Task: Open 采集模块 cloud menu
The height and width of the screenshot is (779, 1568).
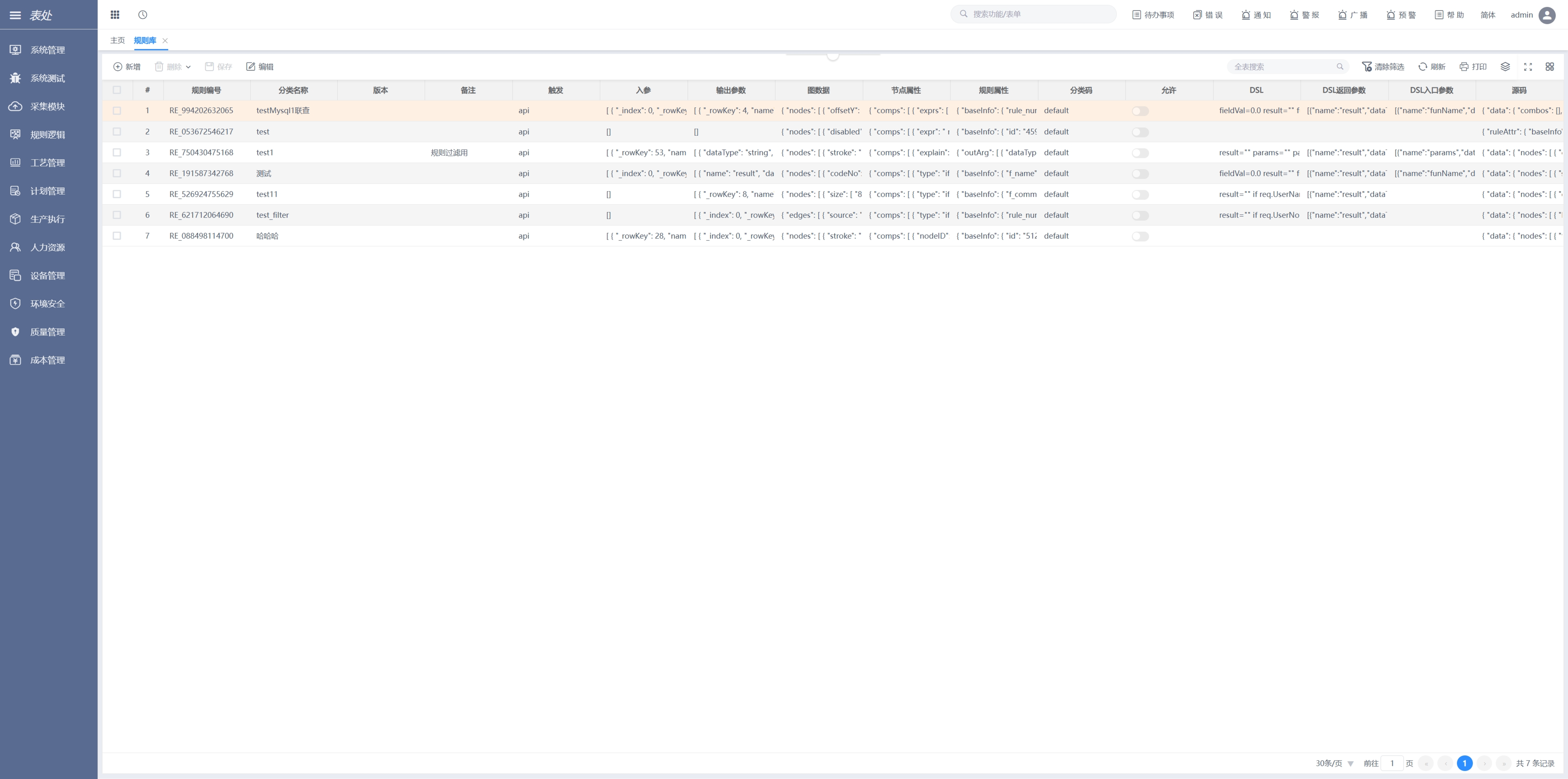Action: click(x=49, y=106)
